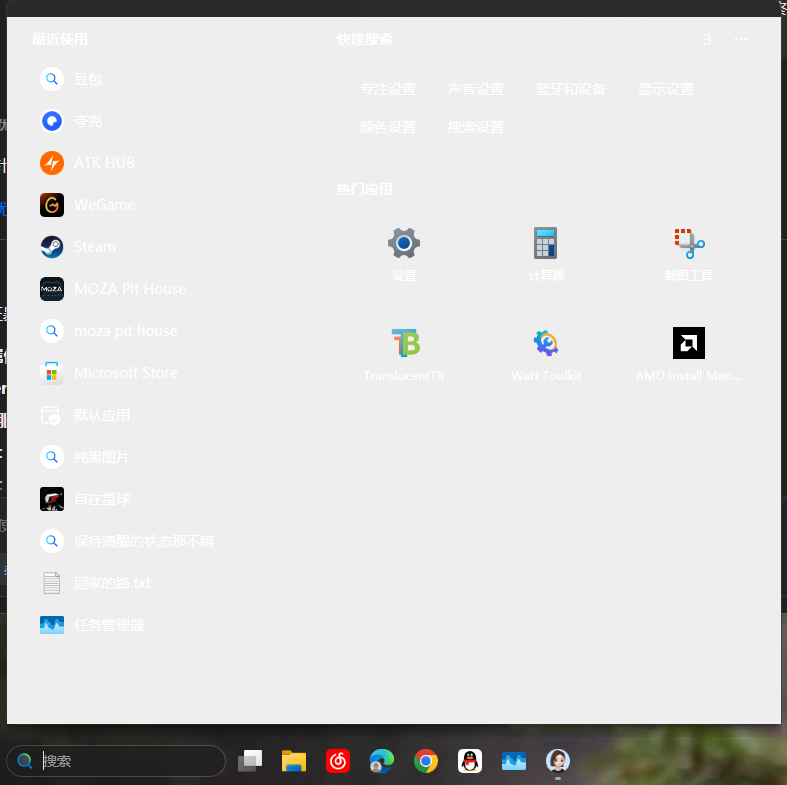Open 截图工具 snipping tool
The image size is (787, 785).
689,253
